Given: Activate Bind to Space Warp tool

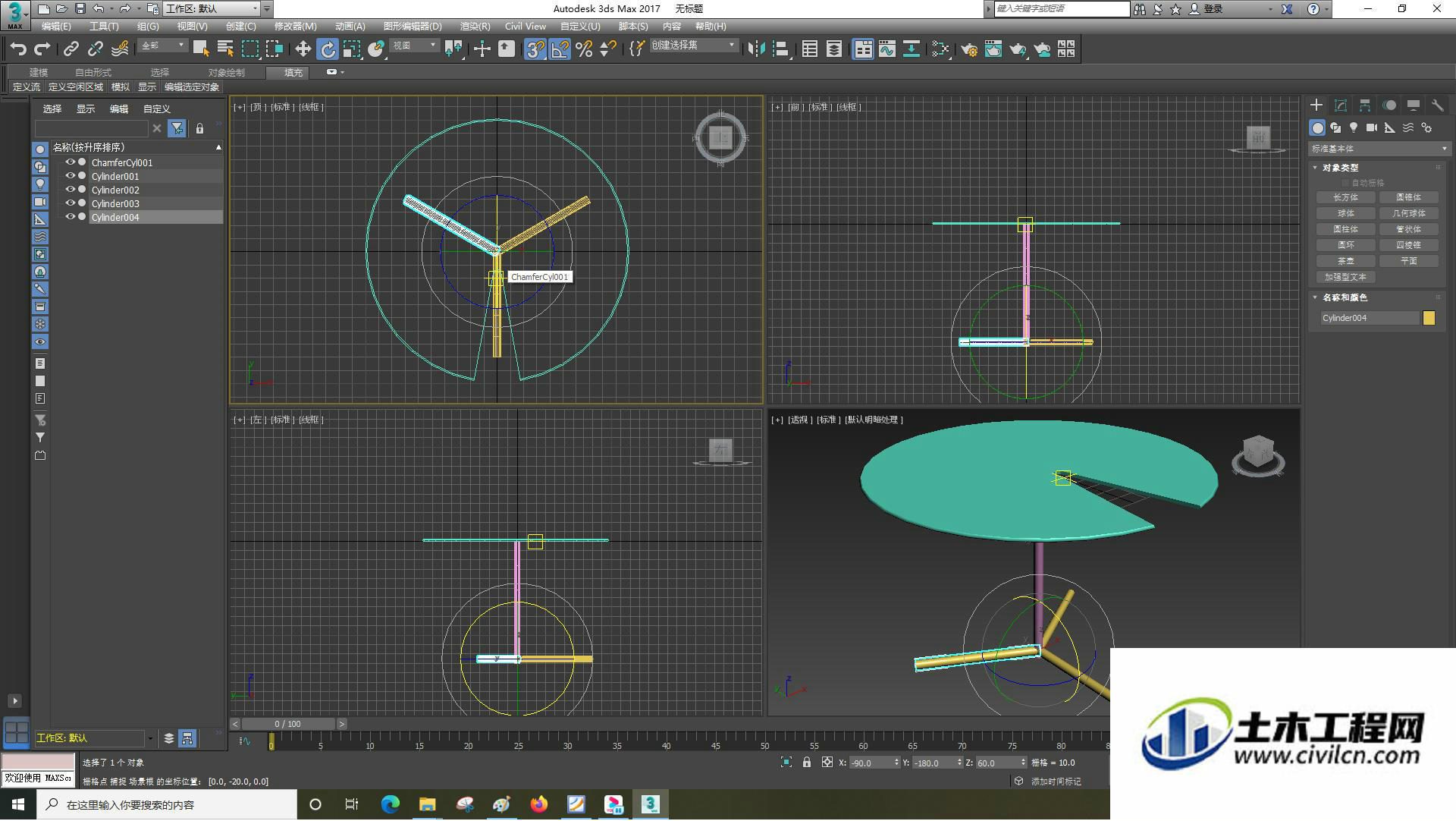Looking at the screenshot, I should [120, 49].
